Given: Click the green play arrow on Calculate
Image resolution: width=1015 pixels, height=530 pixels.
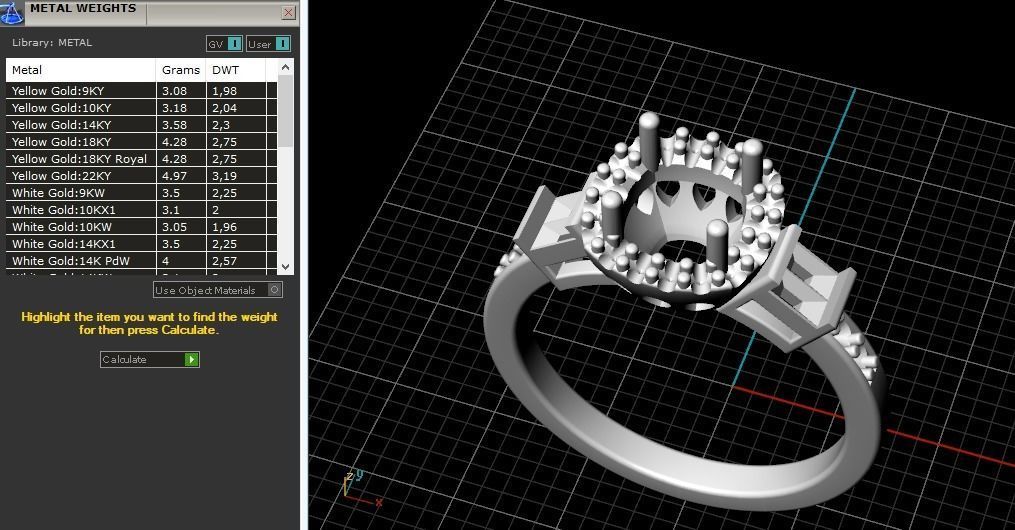Looking at the screenshot, I should [192, 359].
